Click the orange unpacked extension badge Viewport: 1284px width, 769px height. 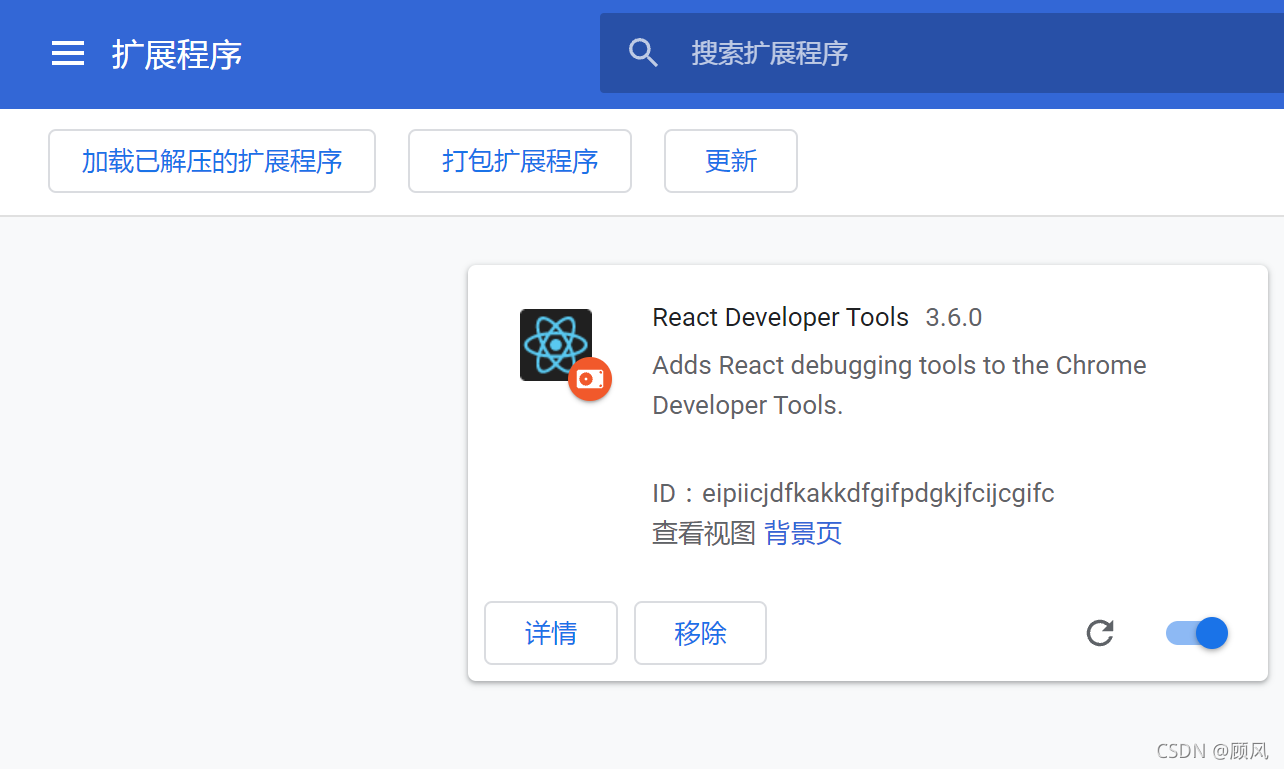[590, 379]
